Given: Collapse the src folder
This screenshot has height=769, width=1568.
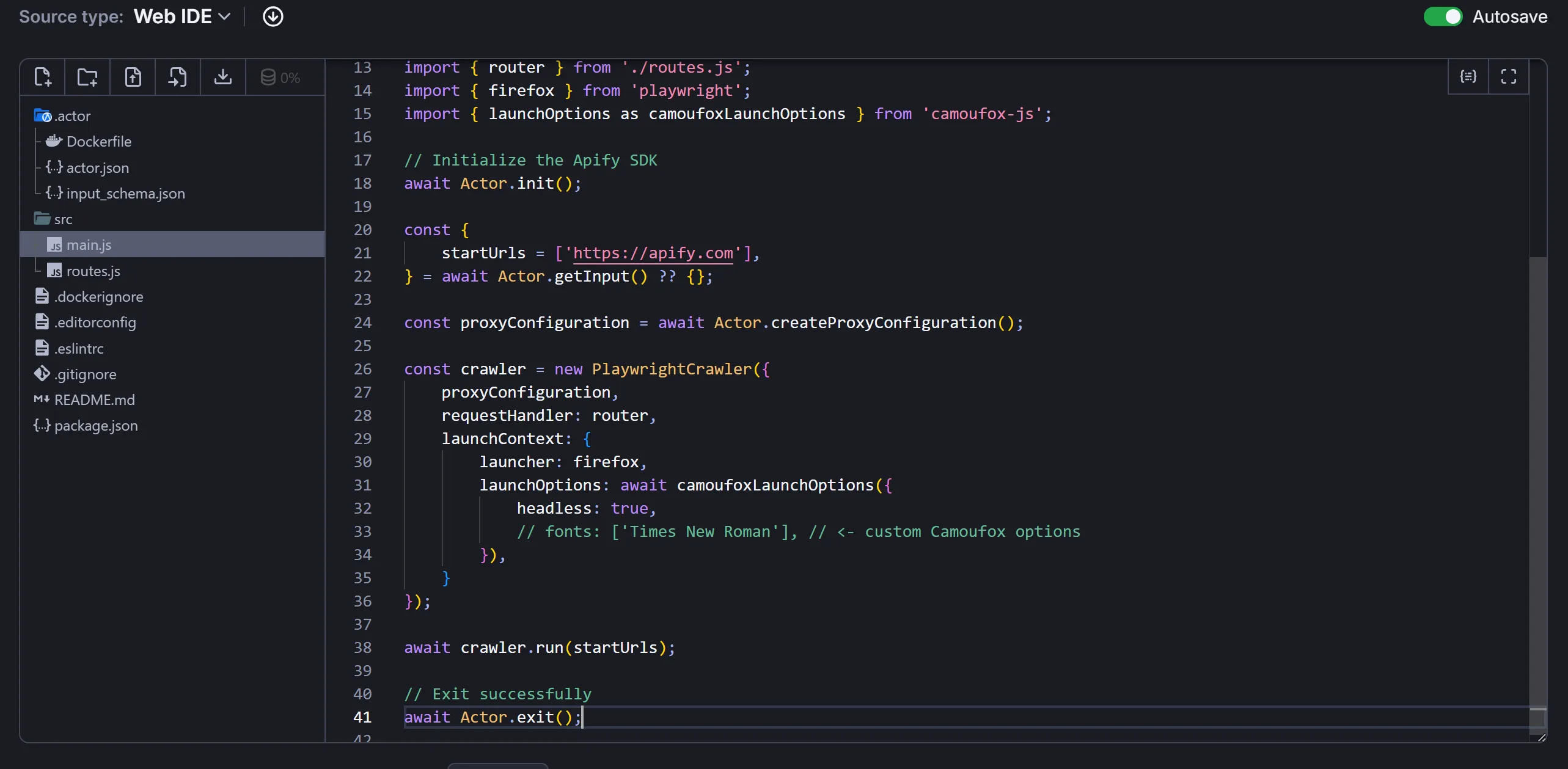Looking at the screenshot, I should 53,219.
